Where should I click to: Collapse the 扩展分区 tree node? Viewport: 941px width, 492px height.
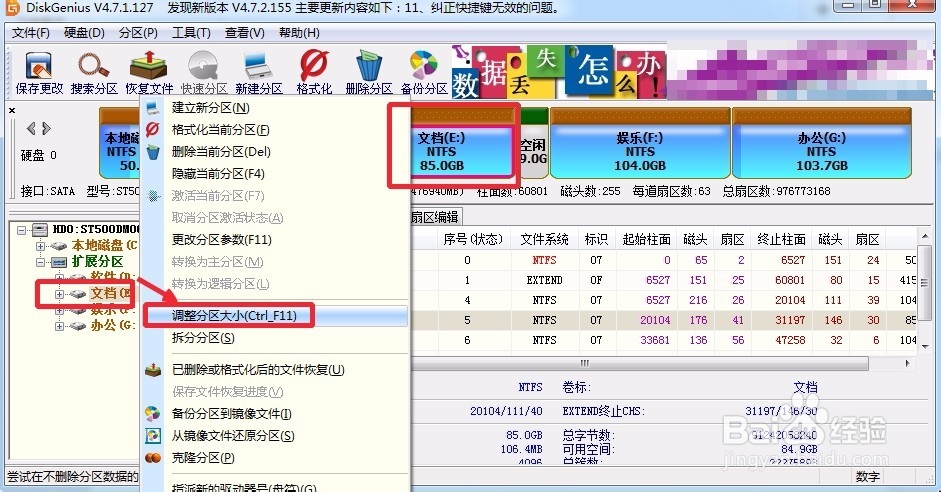tap(40, 262)
